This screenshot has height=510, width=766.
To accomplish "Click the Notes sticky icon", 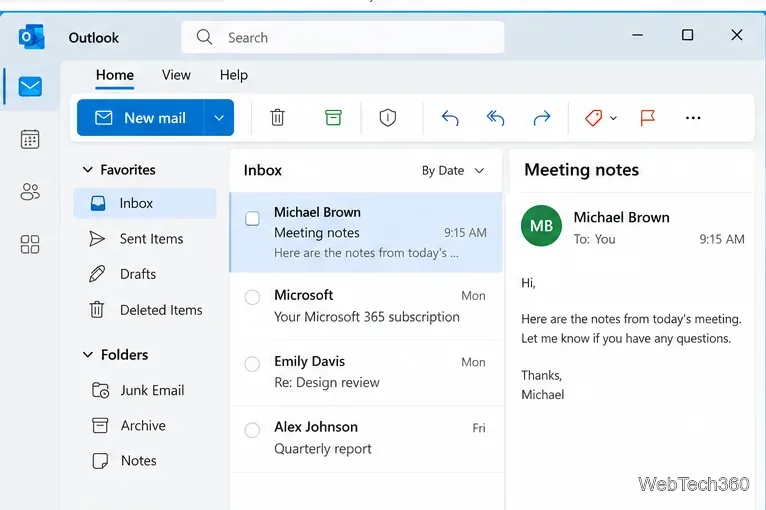I will click(100, 461).
